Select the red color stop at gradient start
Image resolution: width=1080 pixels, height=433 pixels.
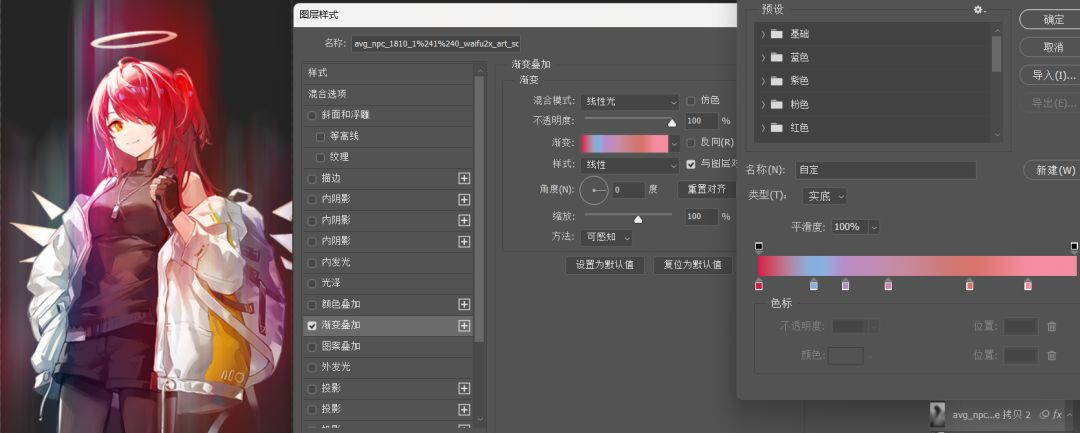pyautogui.click(x=759, y=284)
